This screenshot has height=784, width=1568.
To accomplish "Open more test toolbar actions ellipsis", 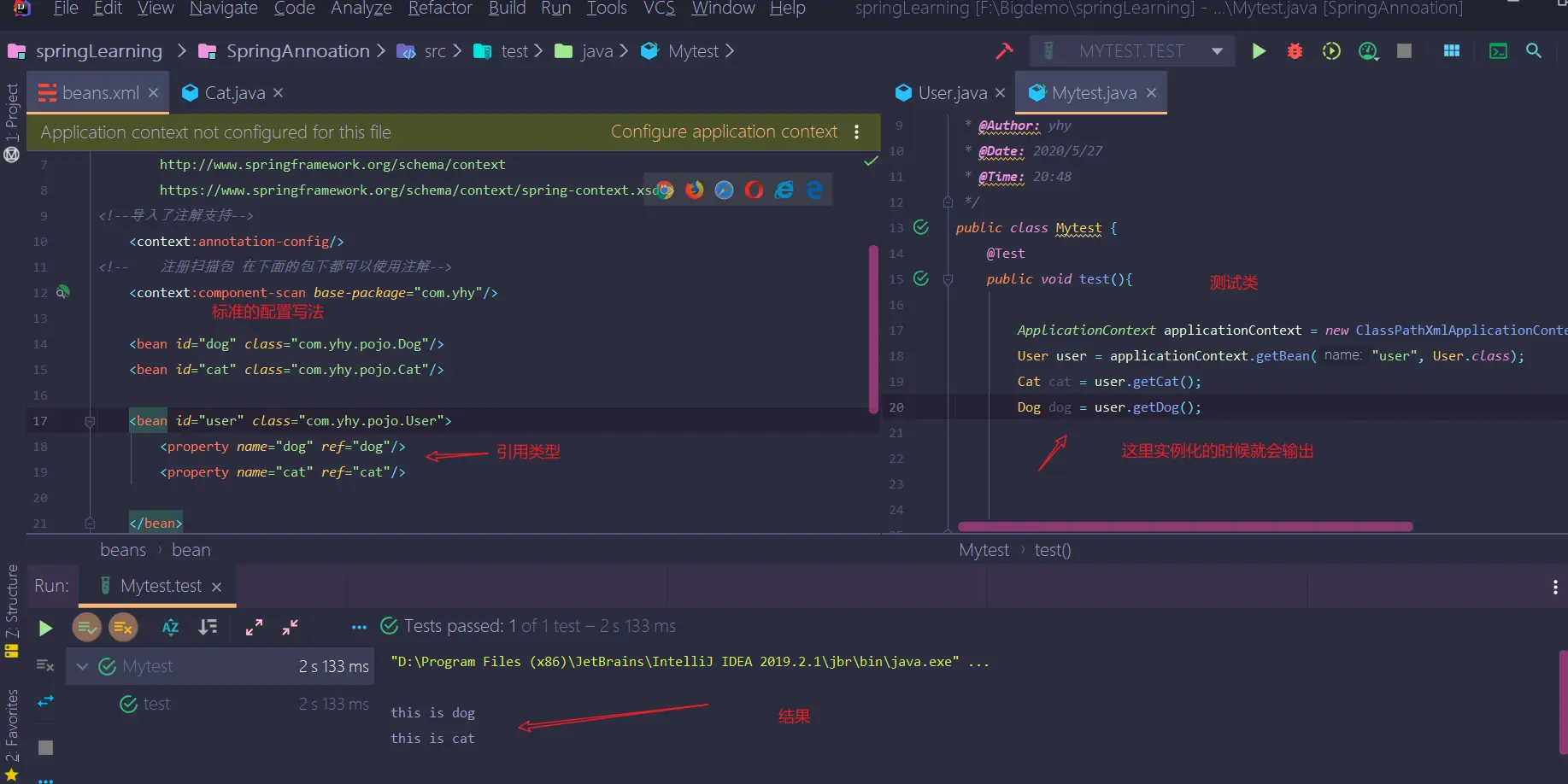I will point(359,628).
